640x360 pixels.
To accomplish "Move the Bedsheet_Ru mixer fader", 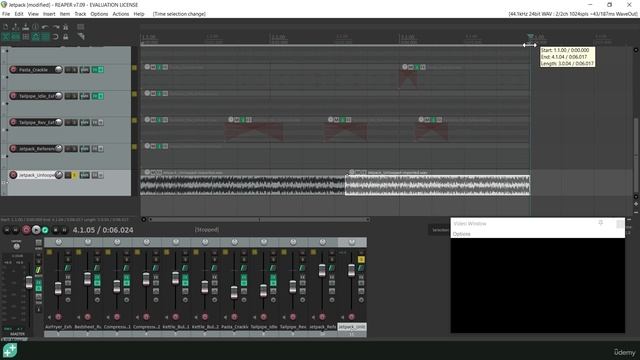I will (87, 279).
